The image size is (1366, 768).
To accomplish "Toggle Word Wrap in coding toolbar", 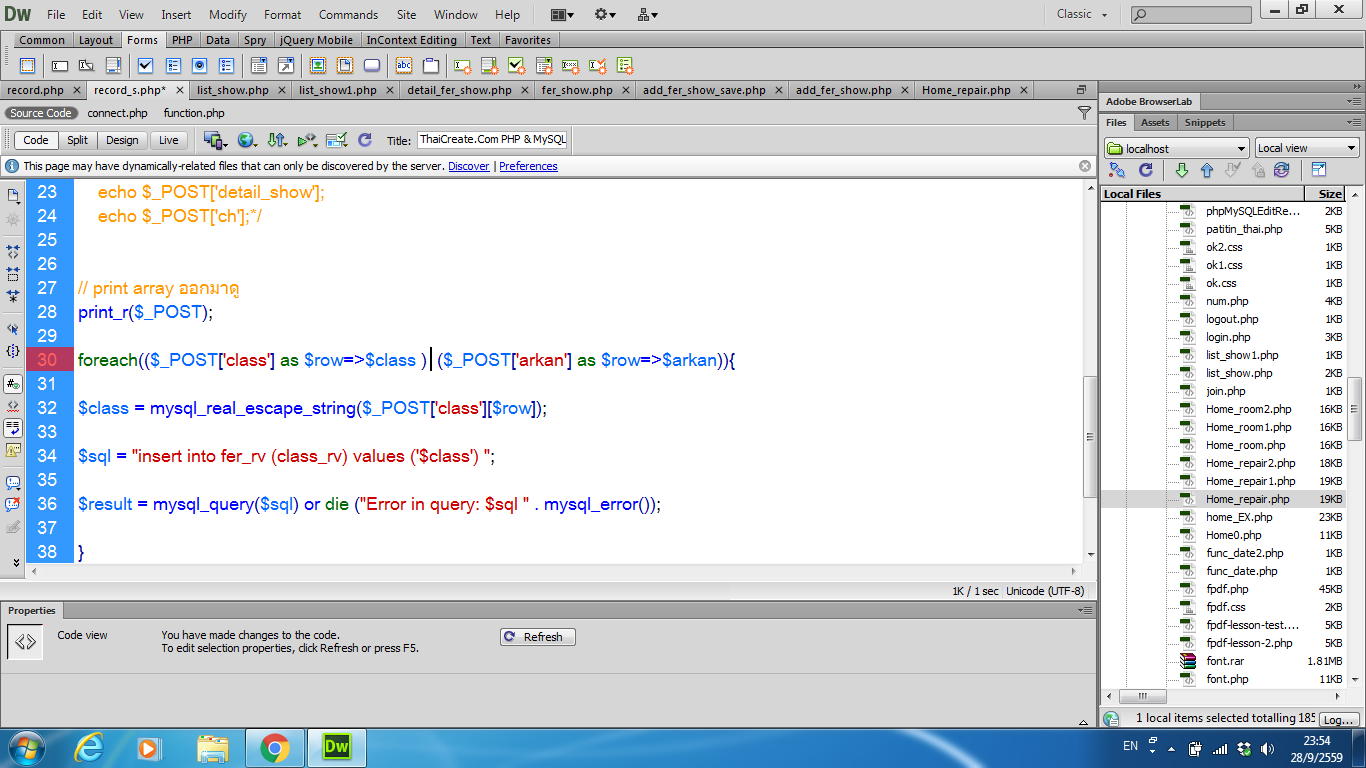I will [x=13, y=427].
